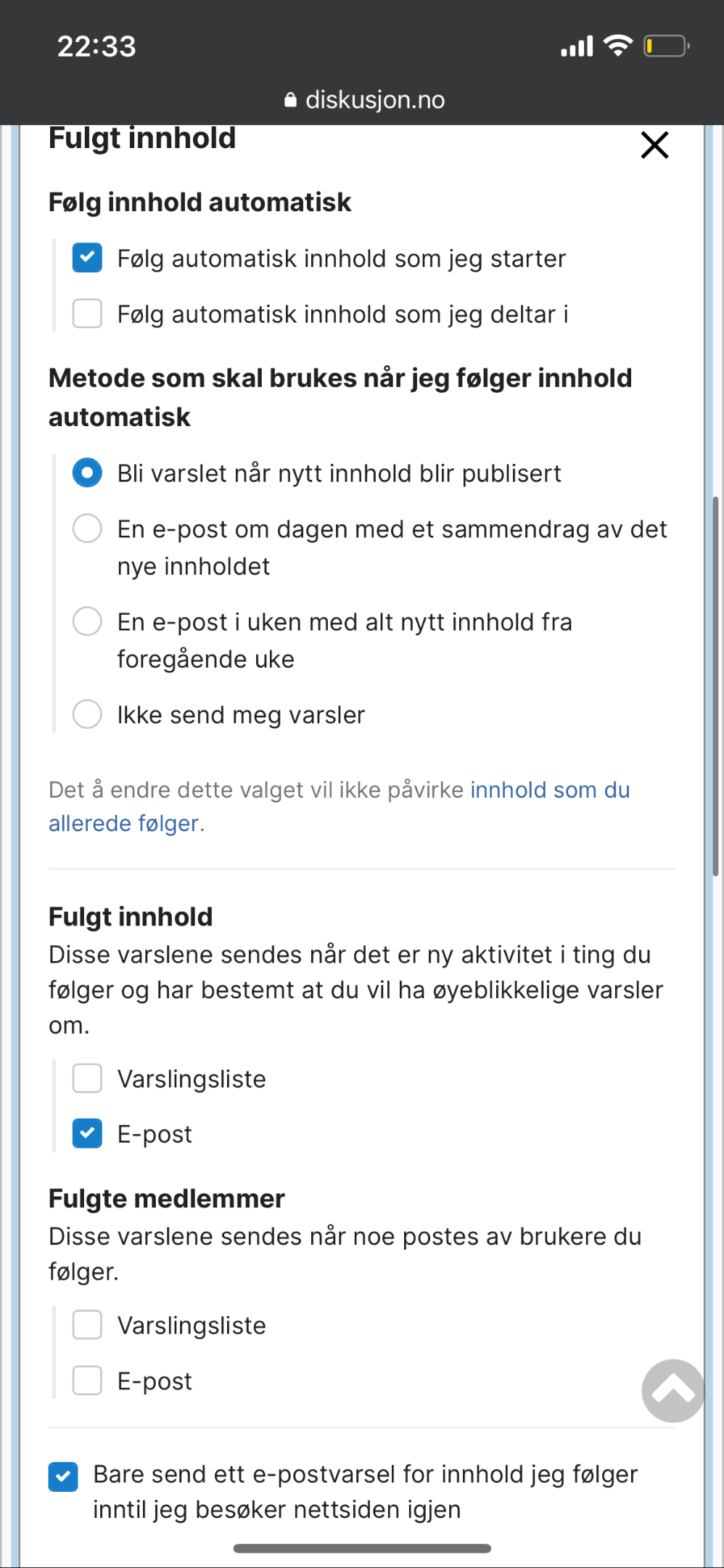
Task: Enable 'Følg automatisk innhold som jeg deltar i'
Action: point(87,314)
